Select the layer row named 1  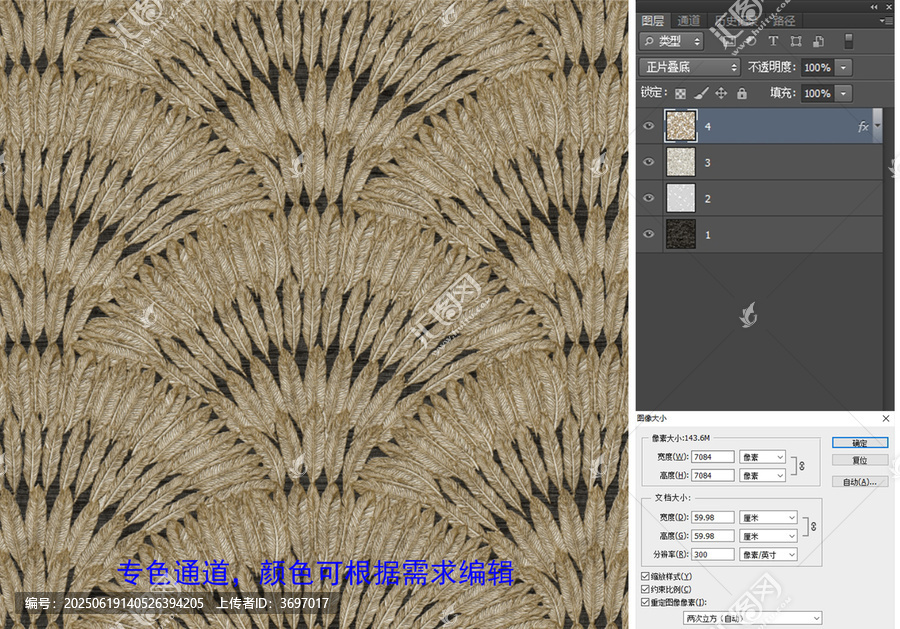(x=759, y=234)
